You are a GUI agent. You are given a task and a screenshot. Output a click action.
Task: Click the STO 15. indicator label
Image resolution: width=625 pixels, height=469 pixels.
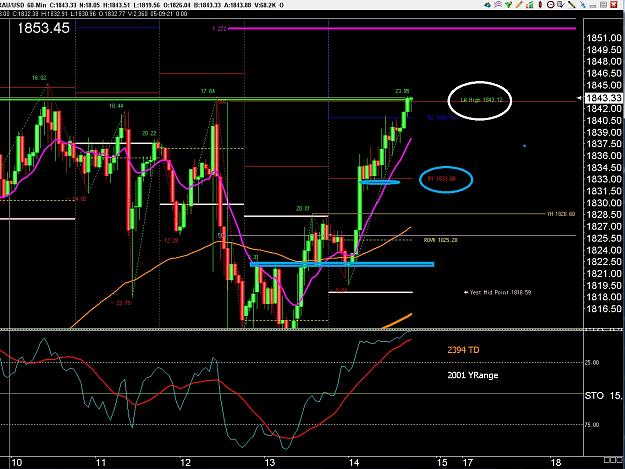pyautogui.click(x=603, y=396)
